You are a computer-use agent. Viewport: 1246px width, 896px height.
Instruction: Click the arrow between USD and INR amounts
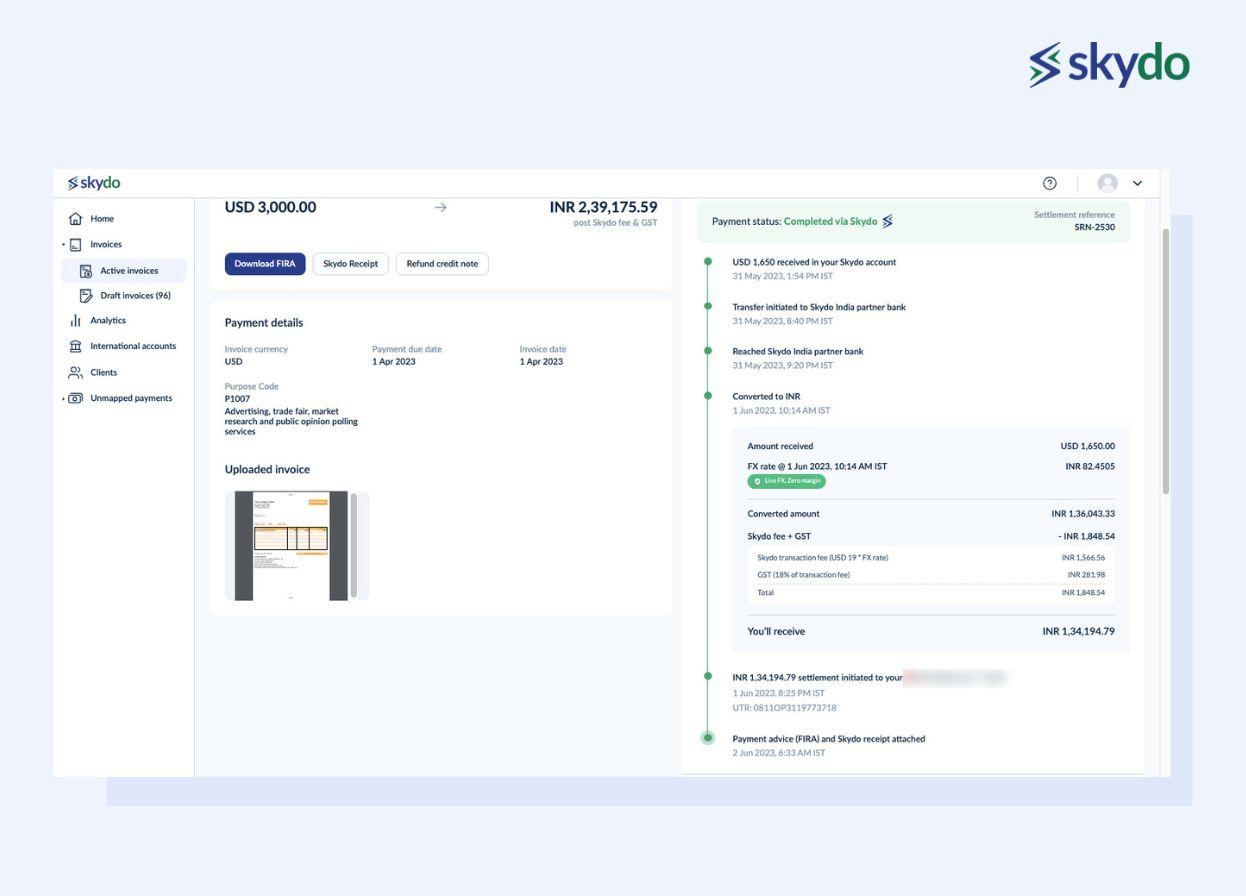click(441, 207)
